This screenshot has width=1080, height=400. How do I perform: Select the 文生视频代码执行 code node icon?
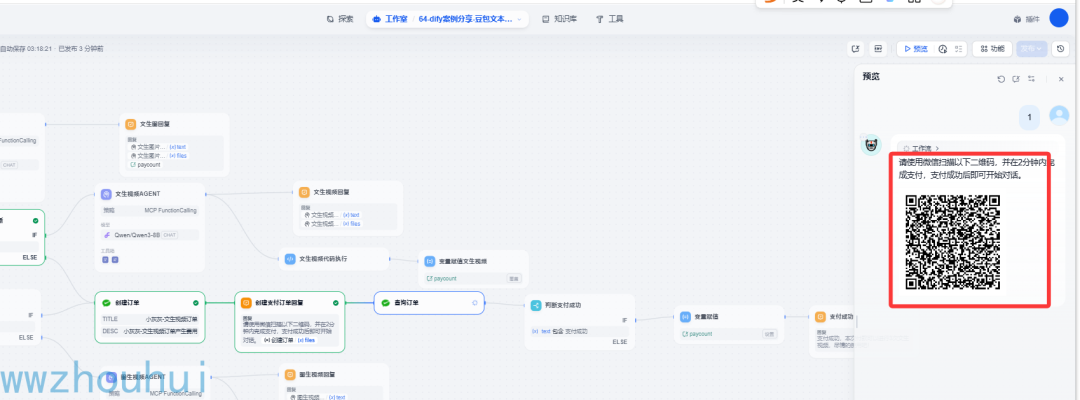click(x=291, y=259)
